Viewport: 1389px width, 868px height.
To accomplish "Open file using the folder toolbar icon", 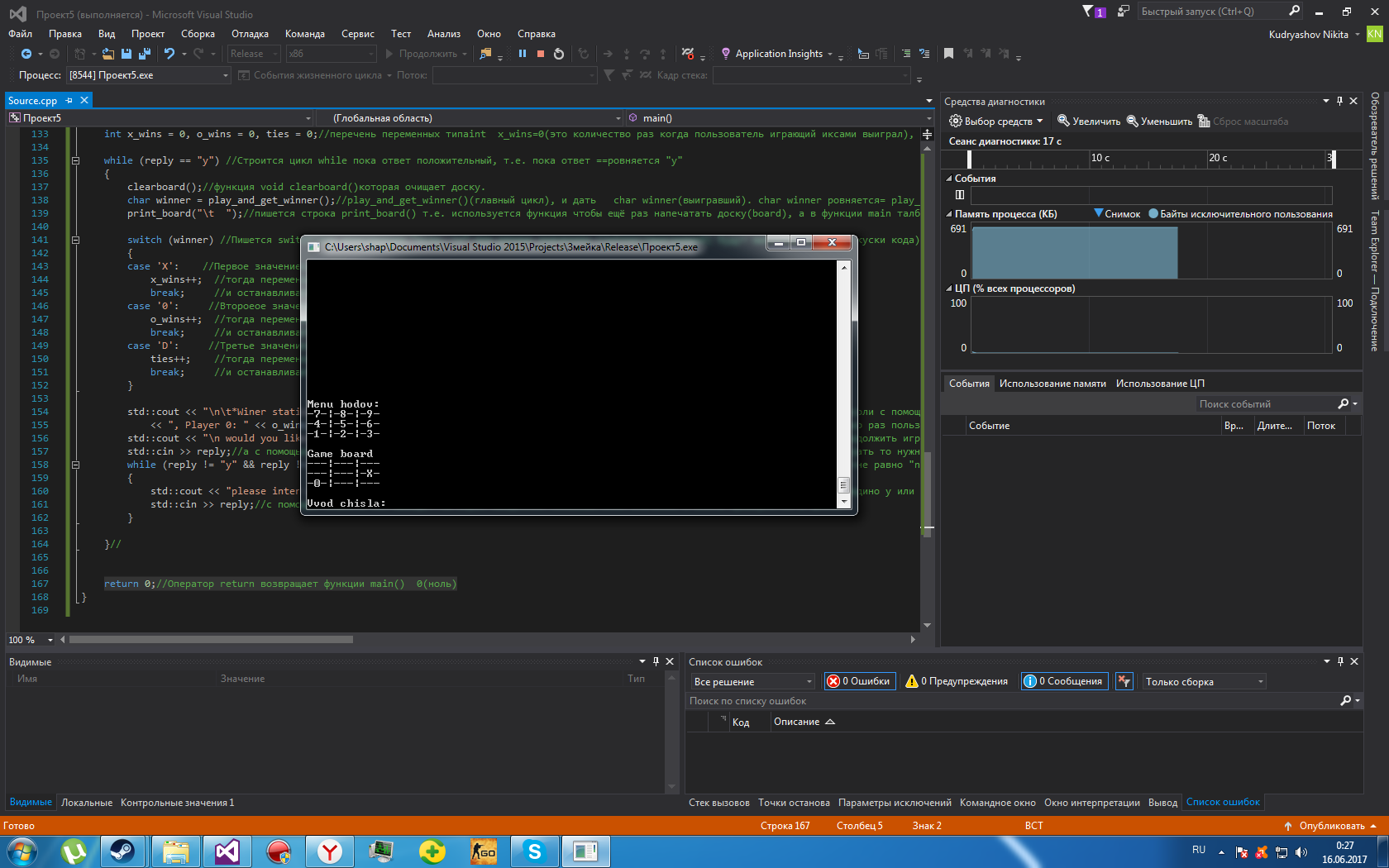I will coord(108,54).
